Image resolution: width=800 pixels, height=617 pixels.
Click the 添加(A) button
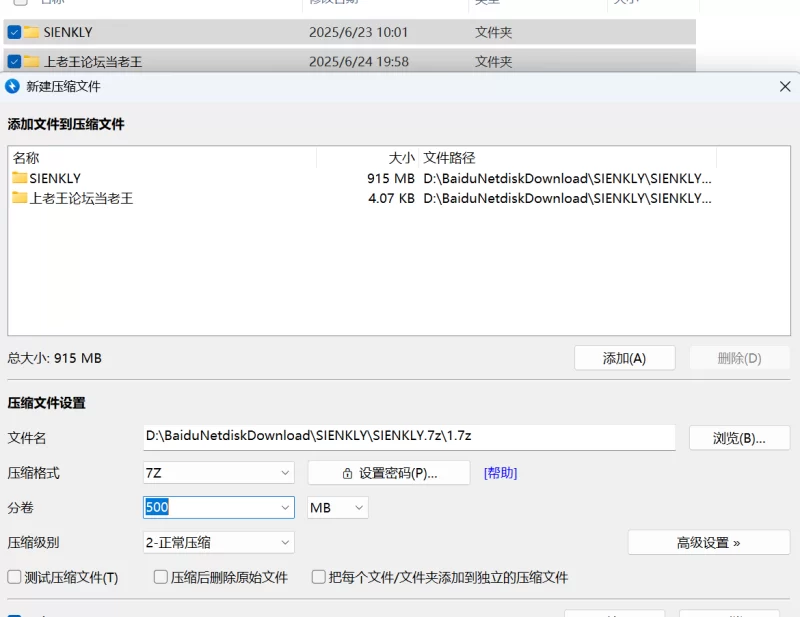click(x=624, y=358)
